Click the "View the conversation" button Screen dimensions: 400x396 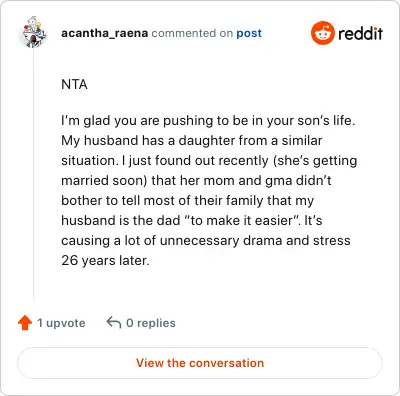200,363
